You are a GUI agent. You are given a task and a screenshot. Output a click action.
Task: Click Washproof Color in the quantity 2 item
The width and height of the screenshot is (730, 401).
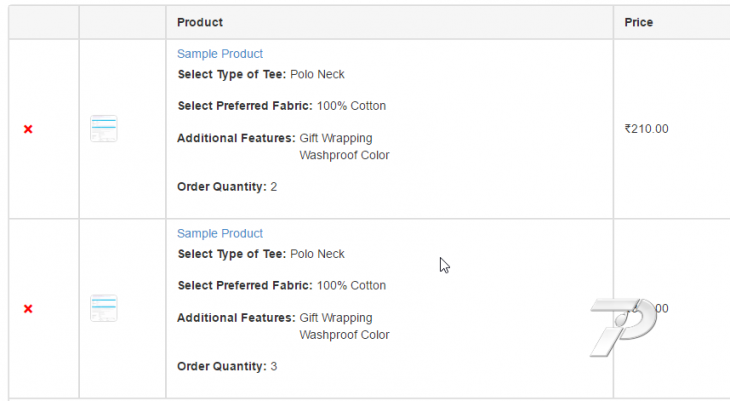[344, 155]
